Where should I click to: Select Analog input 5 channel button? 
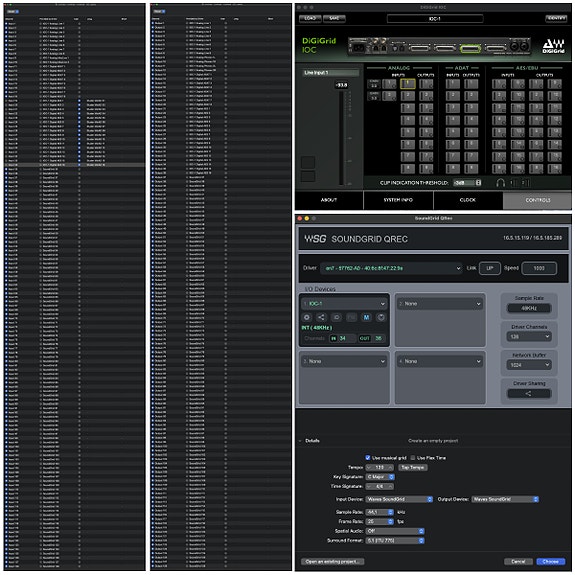pyautogui.click(x=408, y=132)
